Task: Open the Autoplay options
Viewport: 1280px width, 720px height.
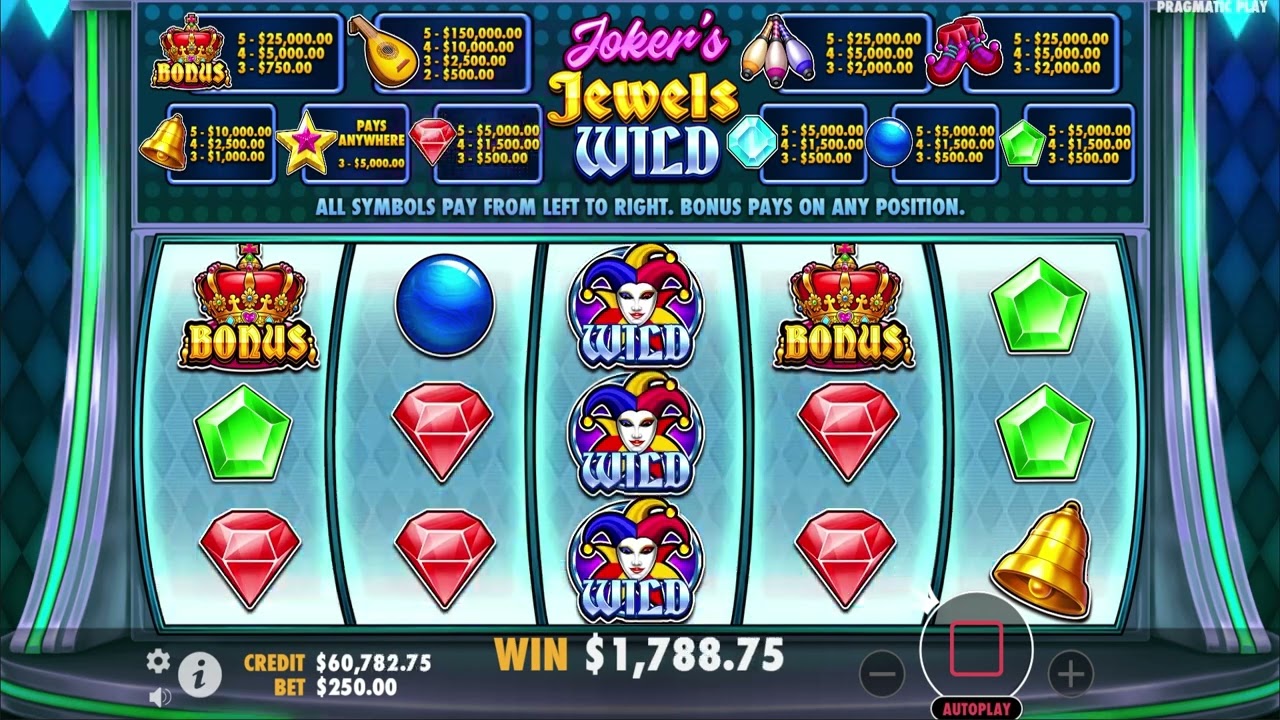Action: [x=976, y=709]
